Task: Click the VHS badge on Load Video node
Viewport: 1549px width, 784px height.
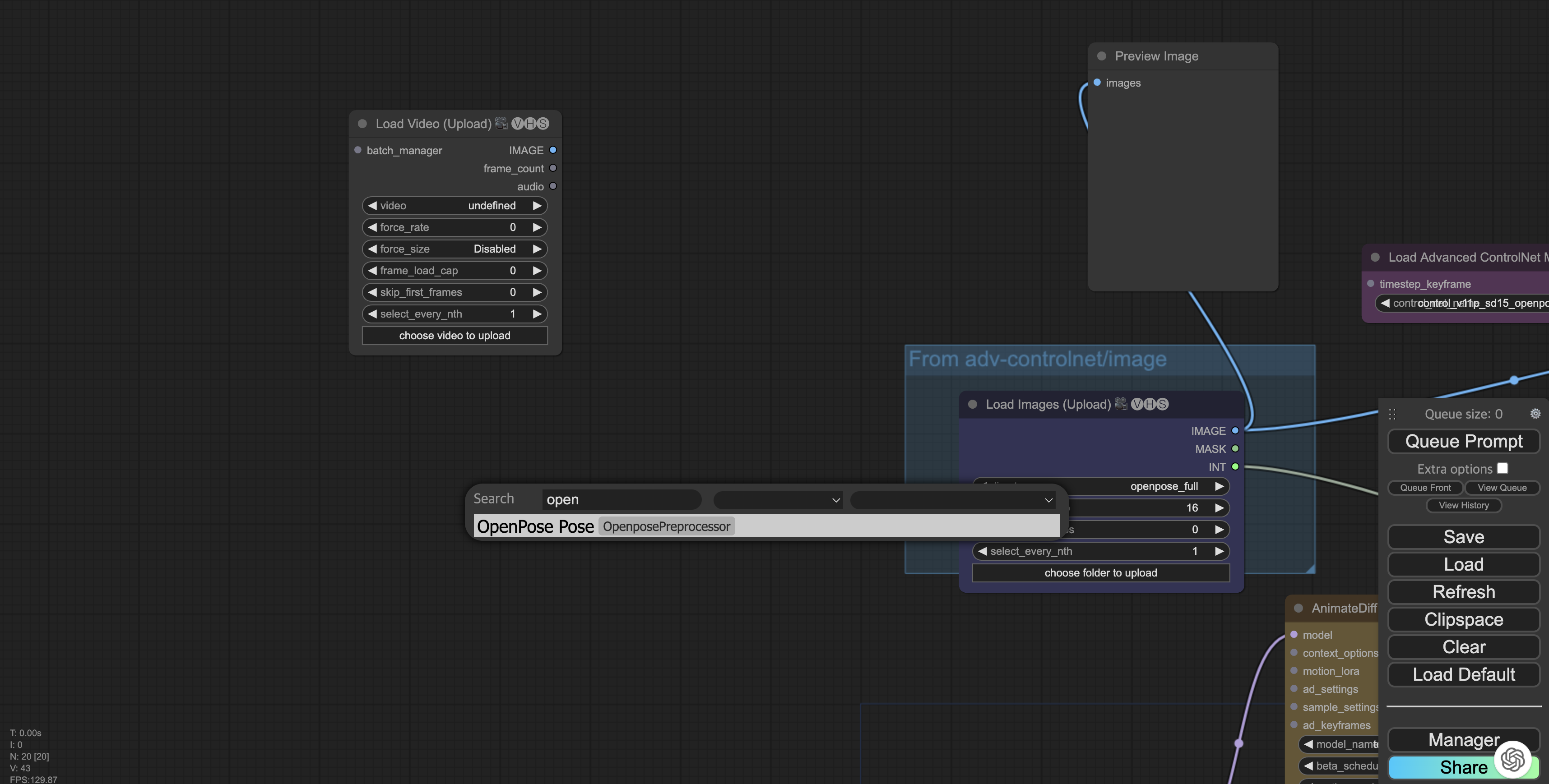Action: coord(530,124)
